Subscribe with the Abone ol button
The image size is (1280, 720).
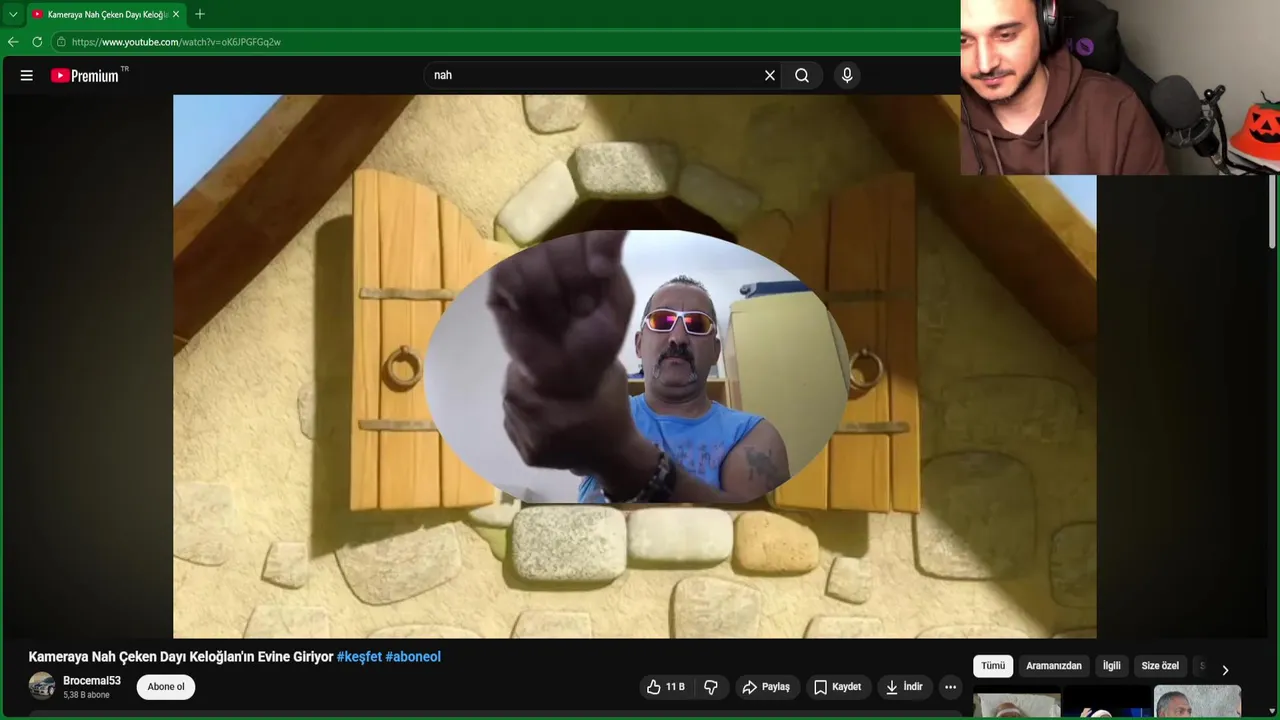coord(166,687)
